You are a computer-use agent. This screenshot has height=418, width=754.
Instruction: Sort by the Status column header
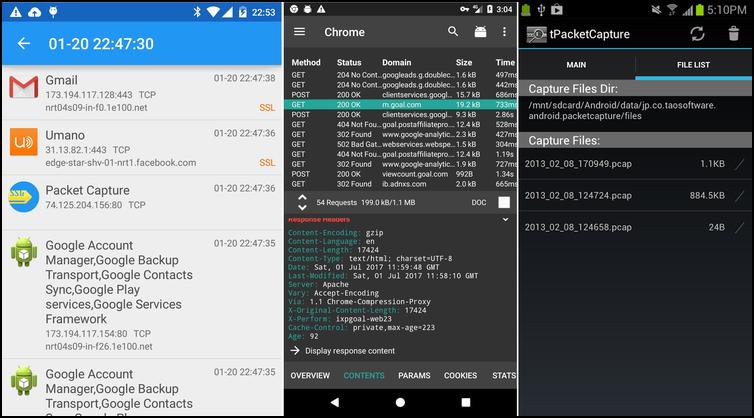coord(349,63)
